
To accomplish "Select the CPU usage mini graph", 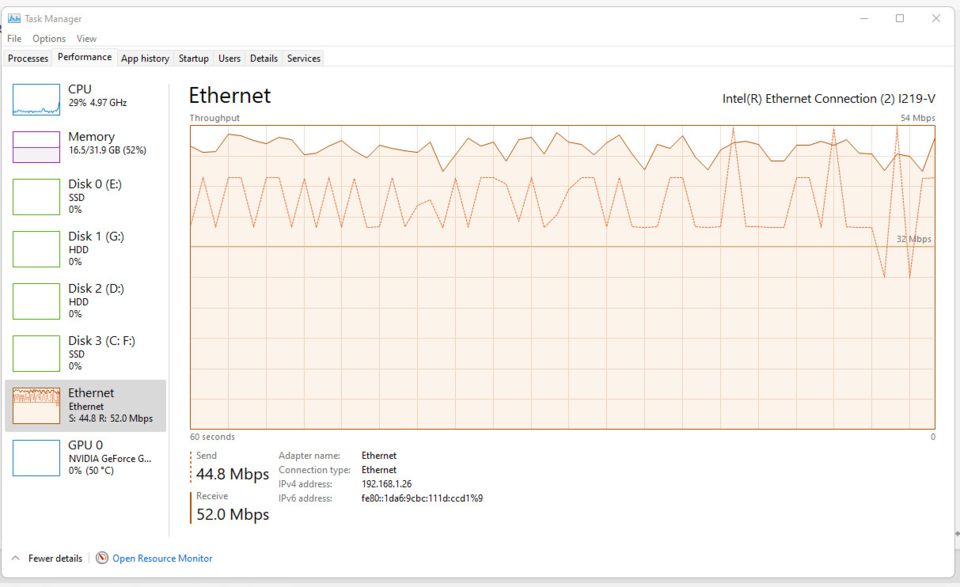I will [36, 100].
